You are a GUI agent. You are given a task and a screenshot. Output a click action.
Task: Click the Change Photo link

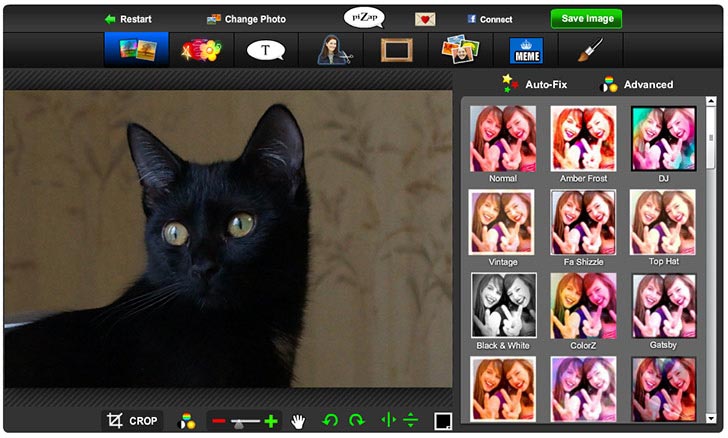click(246, 19)
